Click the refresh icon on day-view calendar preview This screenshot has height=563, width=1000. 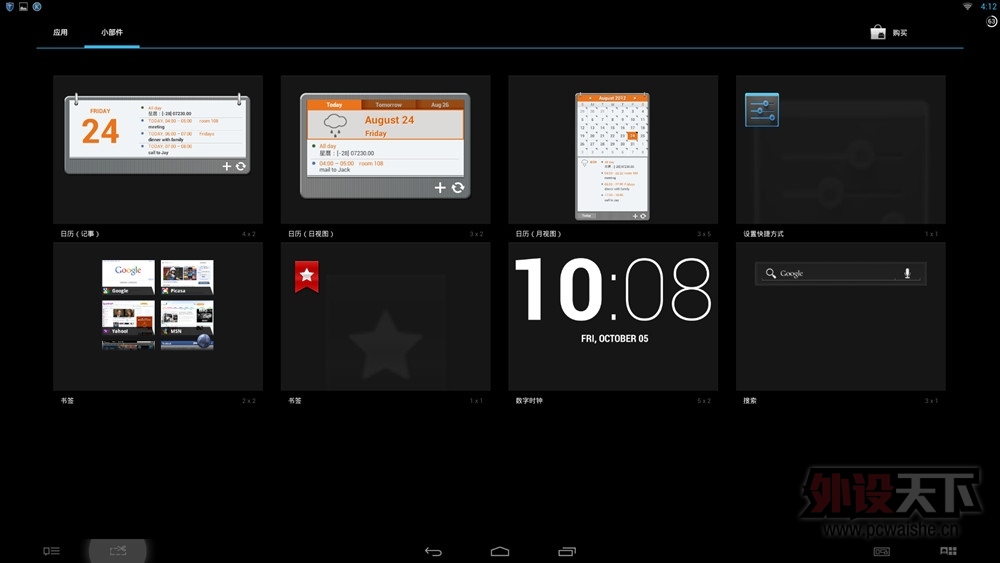click(x=458, y=187)
